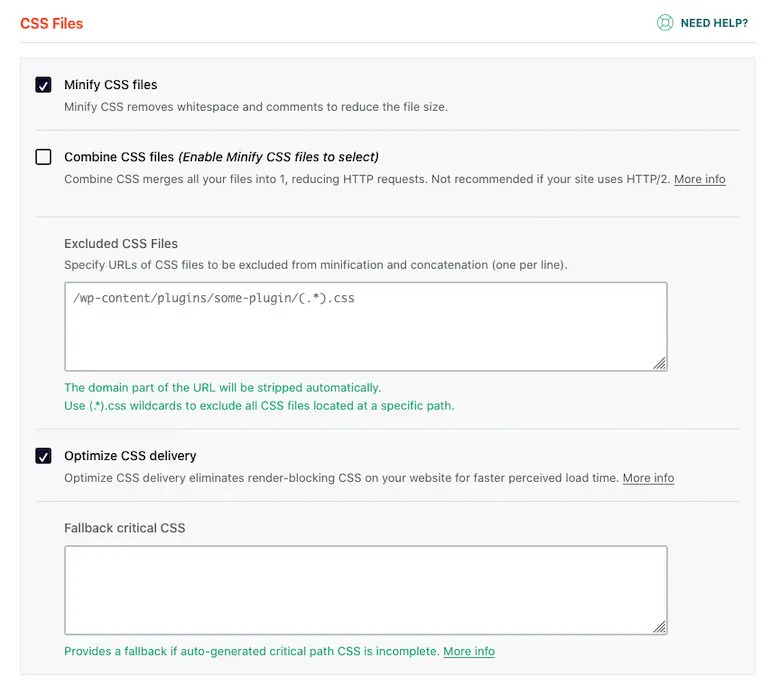Enable the Combine CSS files checkbox
This screenshot has width=770, height=690.
pos(43,157)
